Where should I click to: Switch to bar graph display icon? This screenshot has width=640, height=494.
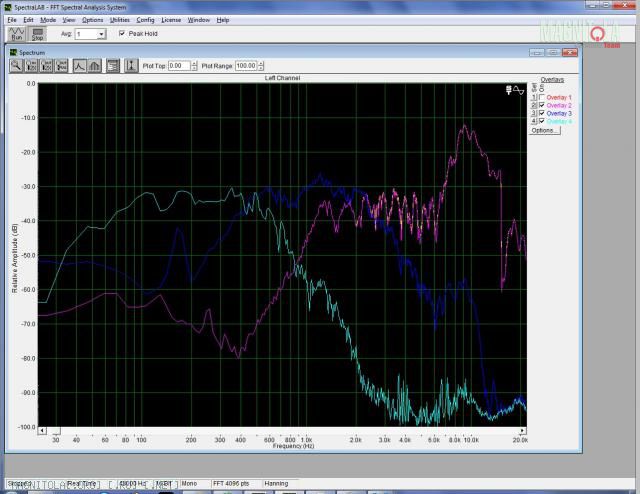[x=94, y=66]
